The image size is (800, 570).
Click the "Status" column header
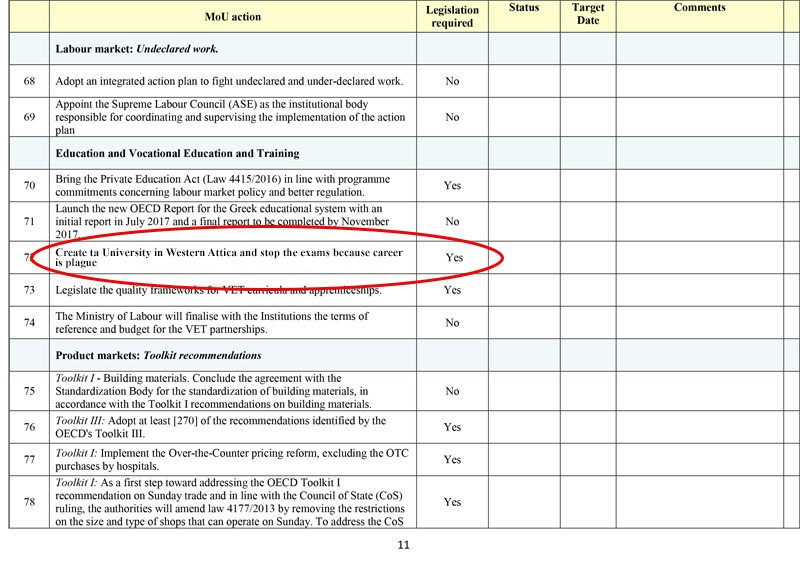pos(523,8)
